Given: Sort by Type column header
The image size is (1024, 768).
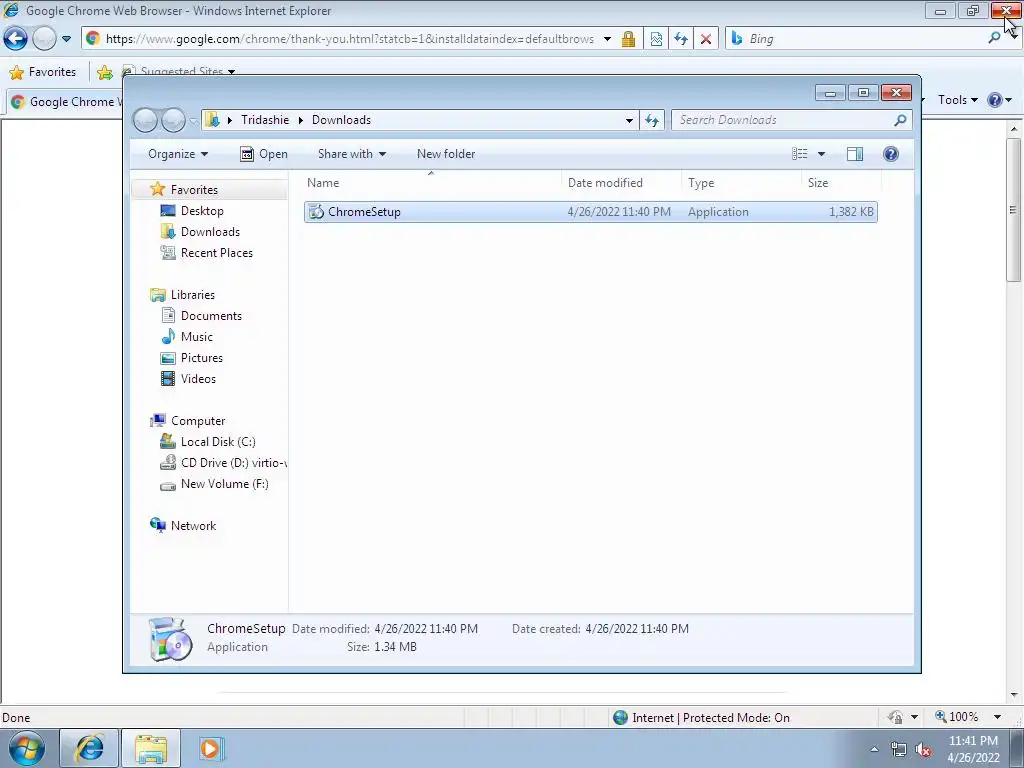Looking at the screenshot, I should click(741, 183).
